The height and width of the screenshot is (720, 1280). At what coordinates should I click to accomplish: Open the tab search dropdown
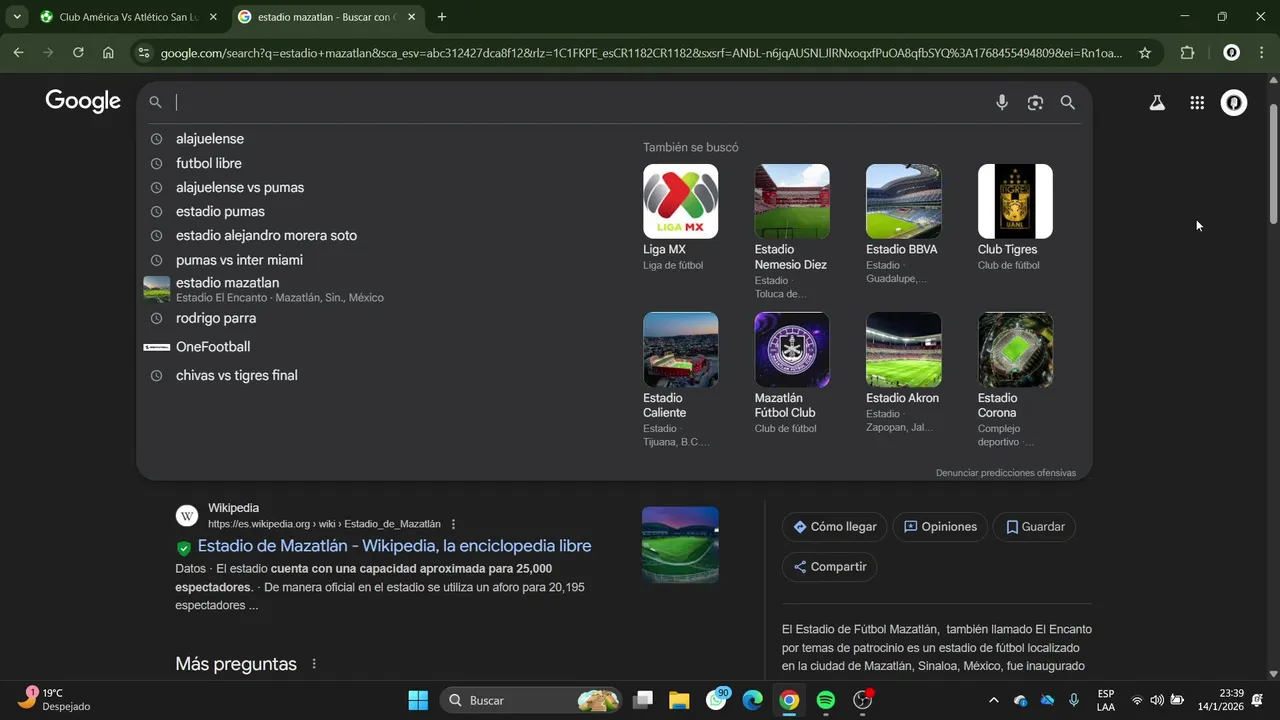[x=17, y=17]
